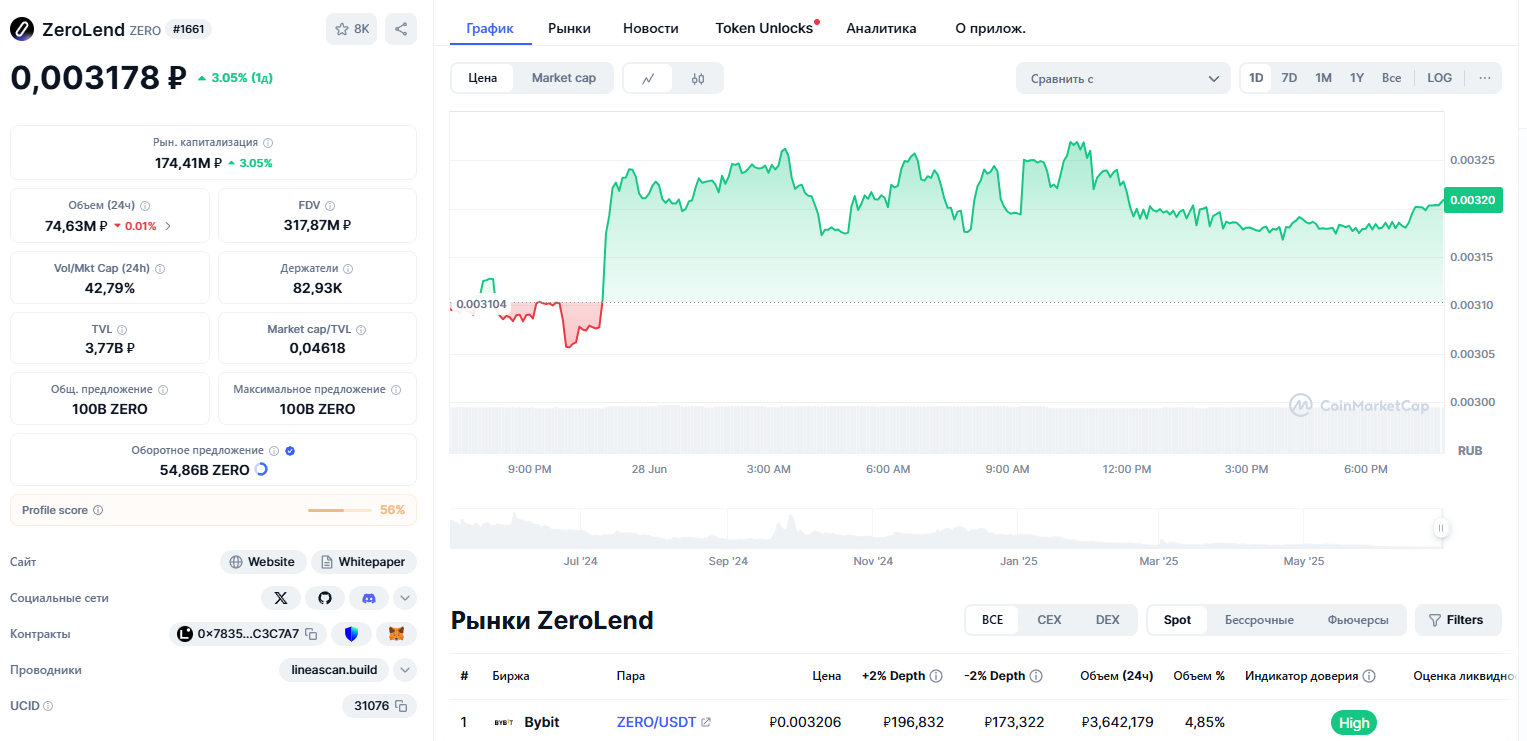This screenshot has width=1527, height=741.
Task: Copy the UCID 31076 value
Action: 401,706
